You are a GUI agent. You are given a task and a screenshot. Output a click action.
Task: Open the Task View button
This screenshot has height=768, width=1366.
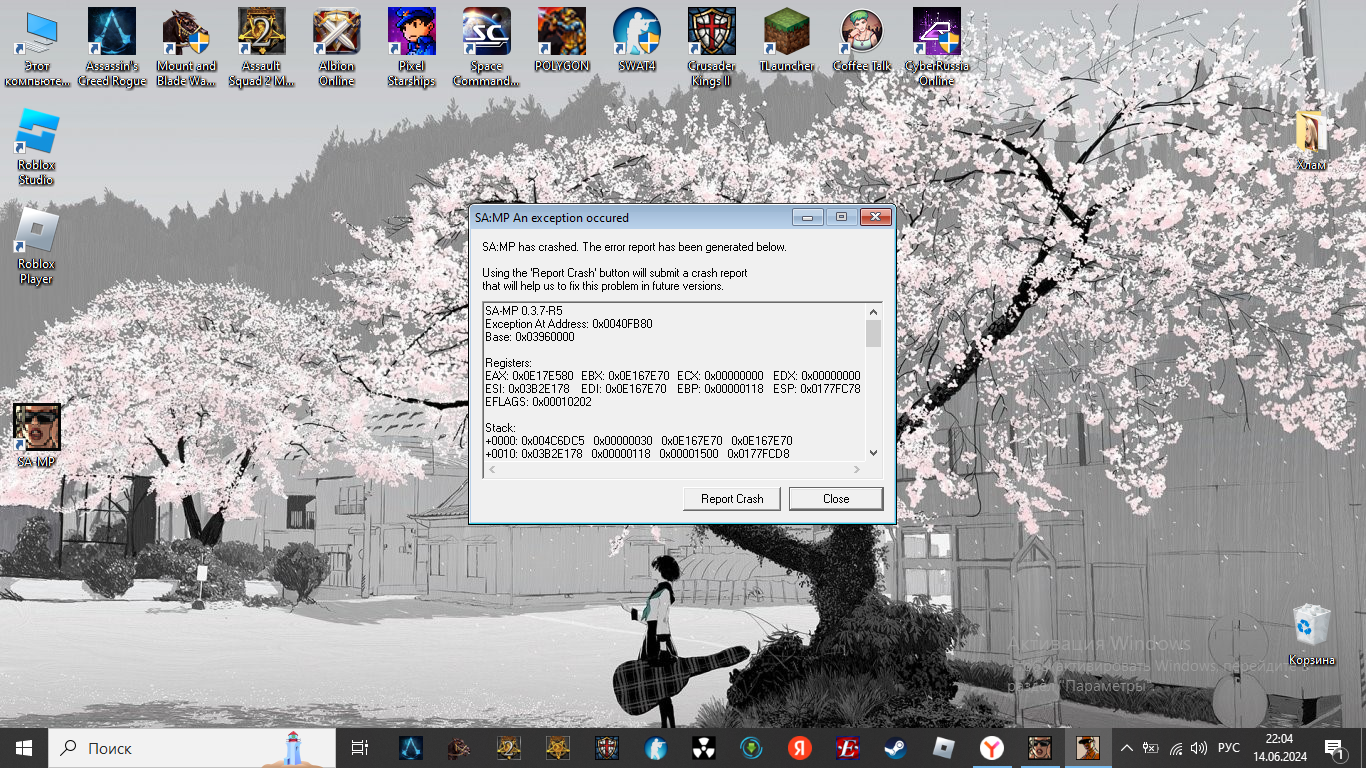(360, 748)
